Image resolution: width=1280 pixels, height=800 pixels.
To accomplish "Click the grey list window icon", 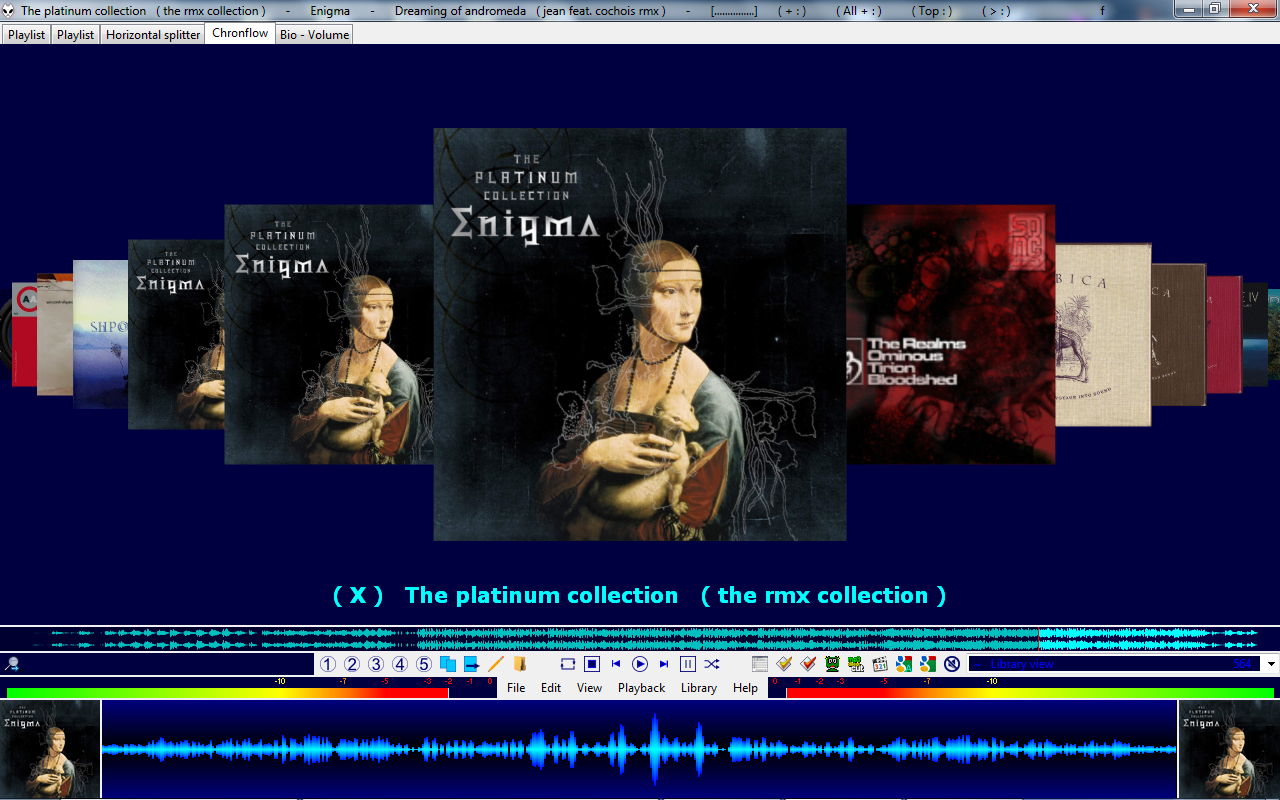I will (x=760, y=664).
